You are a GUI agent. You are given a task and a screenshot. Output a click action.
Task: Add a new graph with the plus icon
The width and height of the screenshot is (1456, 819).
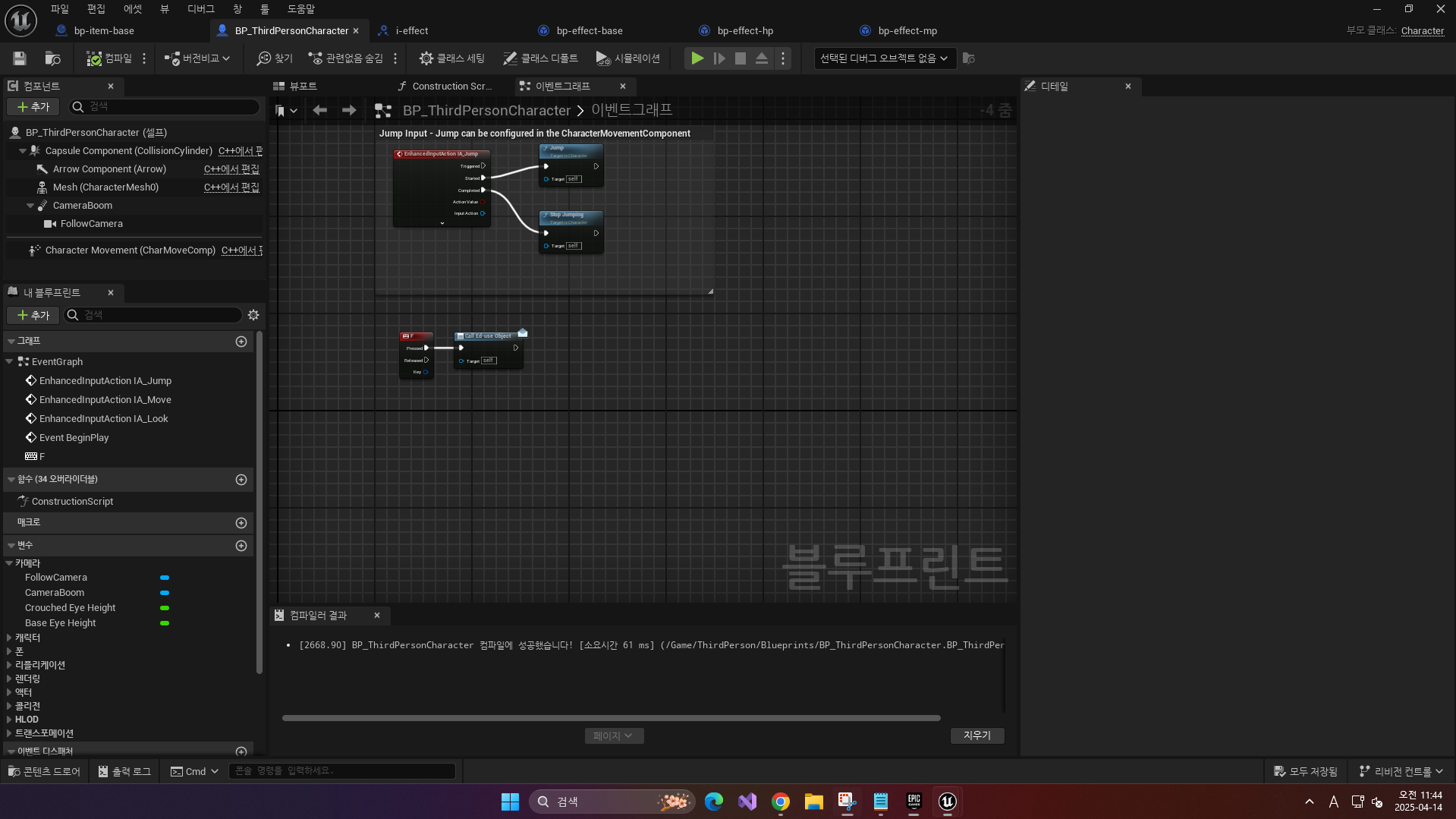[241, 342]
